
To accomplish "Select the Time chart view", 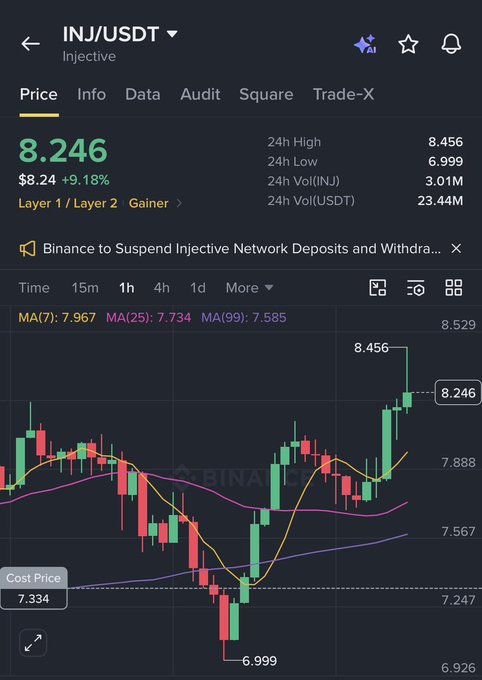I will (34, 288).
